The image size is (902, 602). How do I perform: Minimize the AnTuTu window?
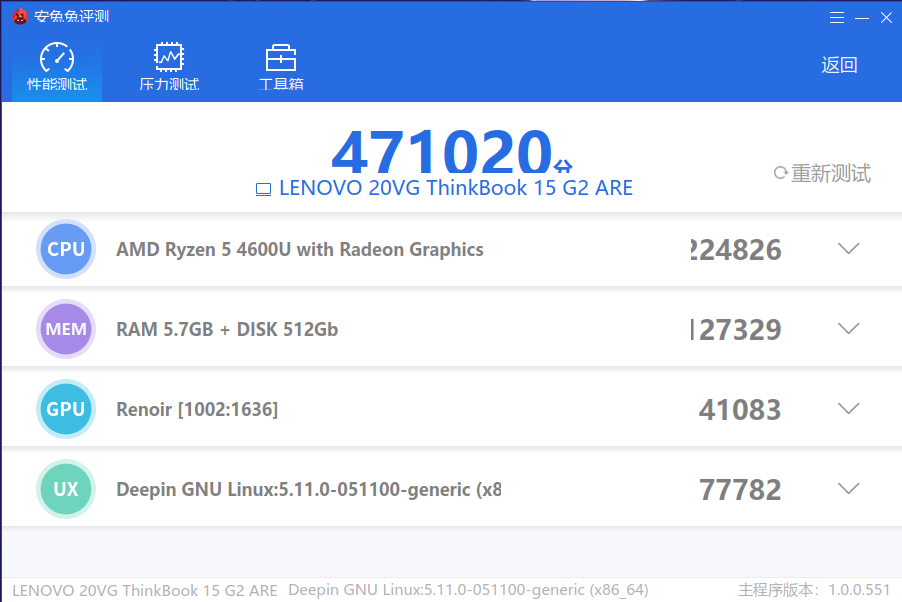click(862, 18)
